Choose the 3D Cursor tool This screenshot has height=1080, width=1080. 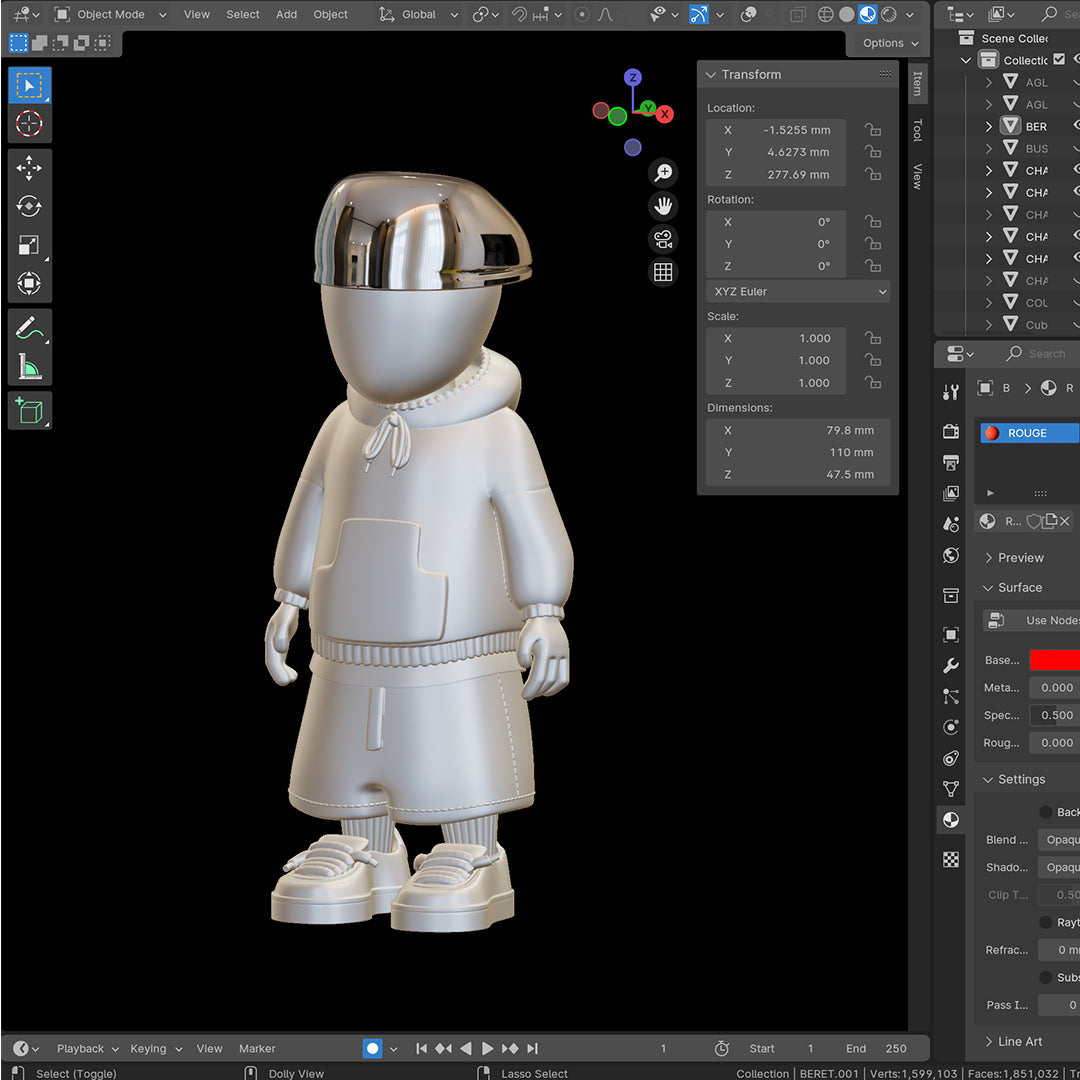29,124
